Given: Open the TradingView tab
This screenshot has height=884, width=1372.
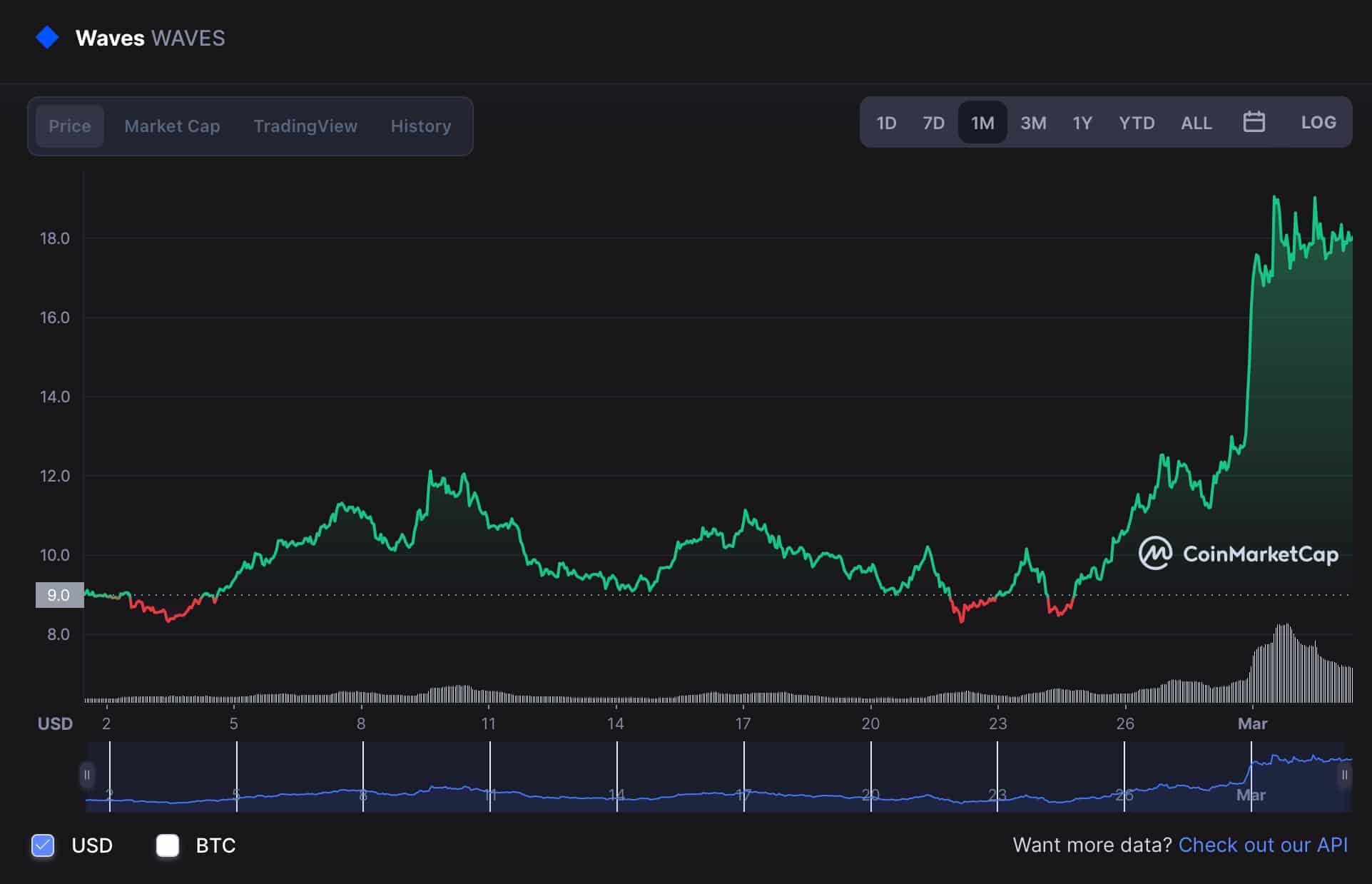Looking at the screenshot, I should pos(305,126).
